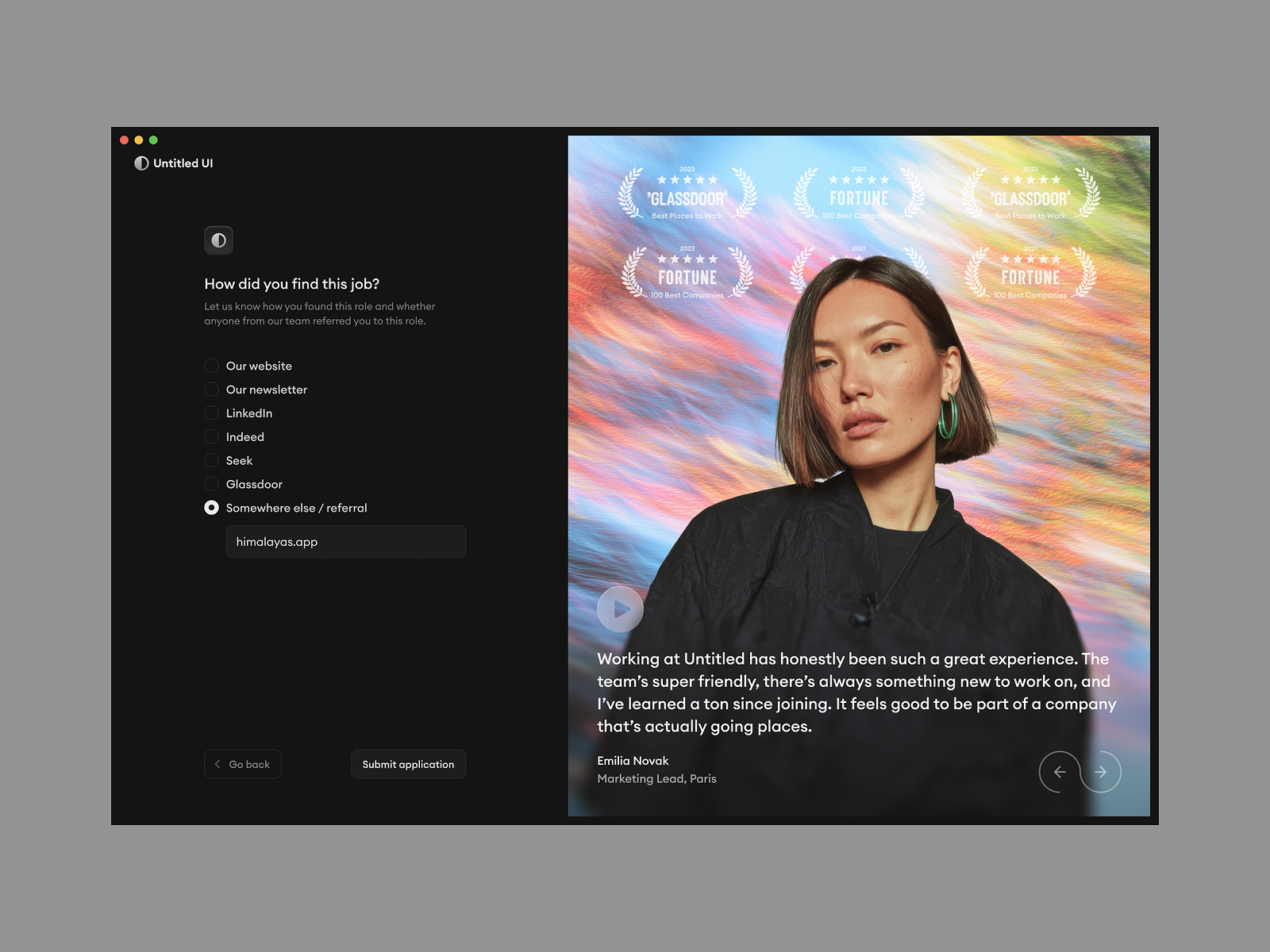Viewport: 1270px width, 952px height.
Task: Click the back chevron inside Go back button
Action: coord(217,763)
